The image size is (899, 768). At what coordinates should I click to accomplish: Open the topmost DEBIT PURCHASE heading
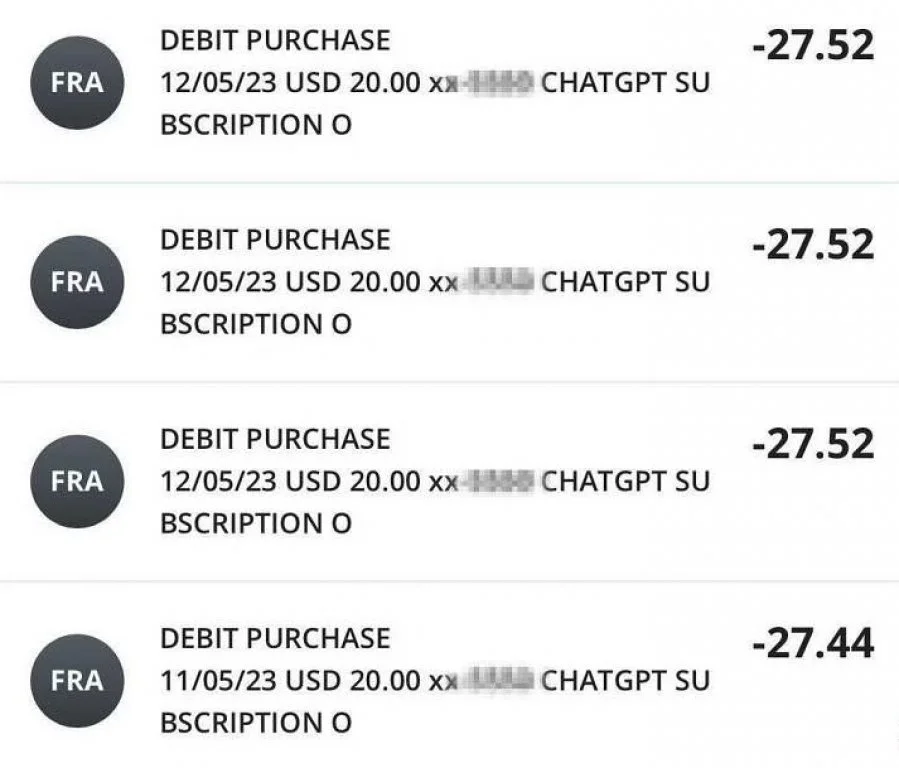tap(275, 41)
